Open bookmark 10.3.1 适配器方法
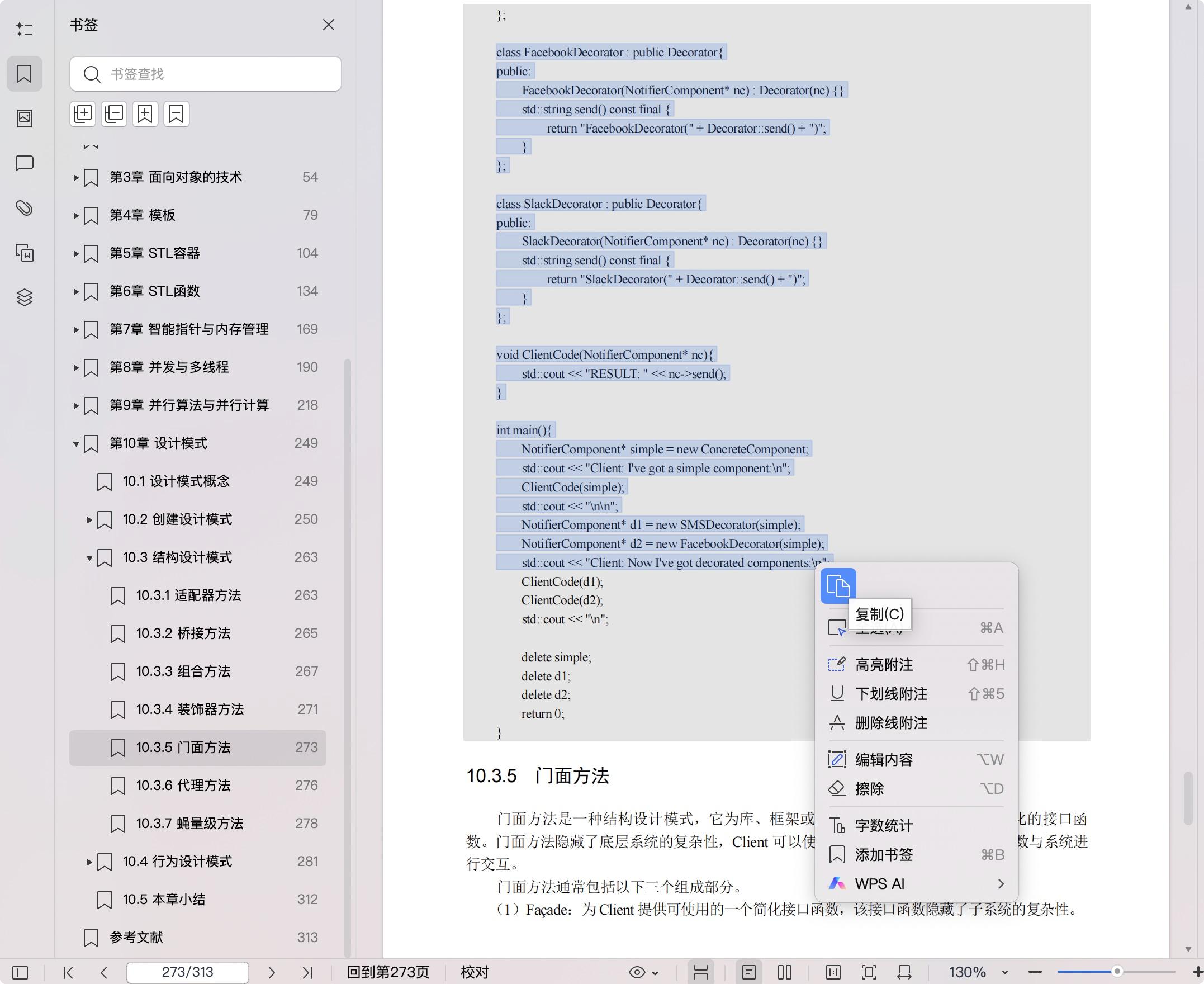 pos(198,595)
